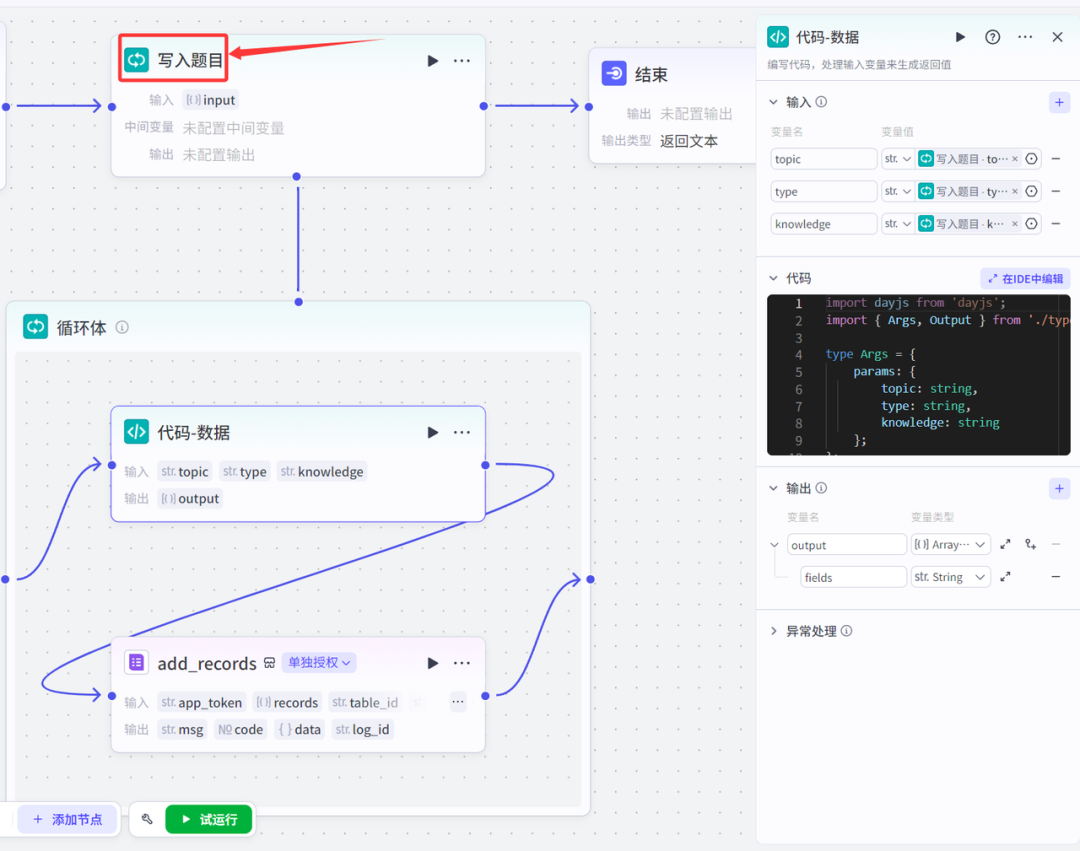Viewport: 1080px width, 851px height.
Task: Clear the topic variable reference
Action: click(x=1015, y=159)
